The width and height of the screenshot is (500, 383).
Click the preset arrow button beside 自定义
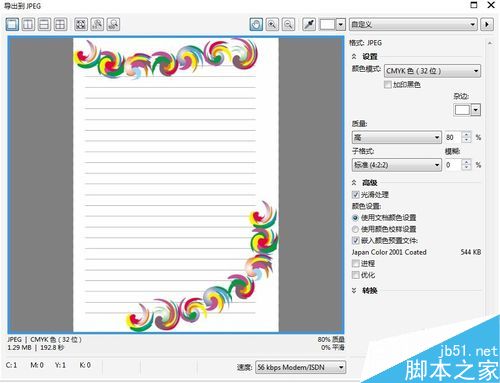(x=487, y=24)
